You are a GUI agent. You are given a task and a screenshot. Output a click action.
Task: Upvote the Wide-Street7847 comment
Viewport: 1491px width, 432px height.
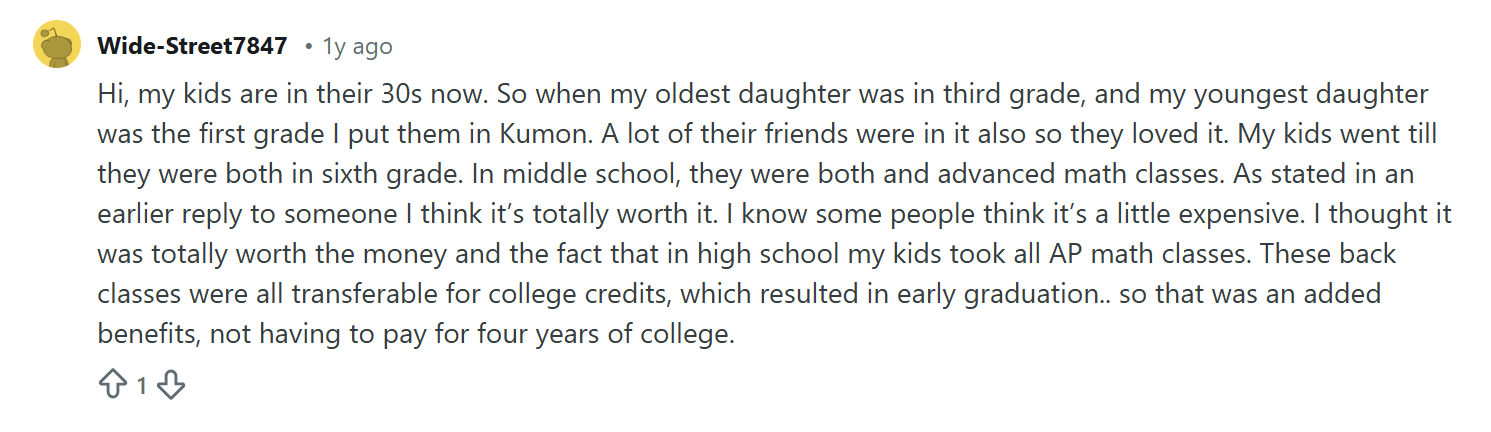[112, 385]
